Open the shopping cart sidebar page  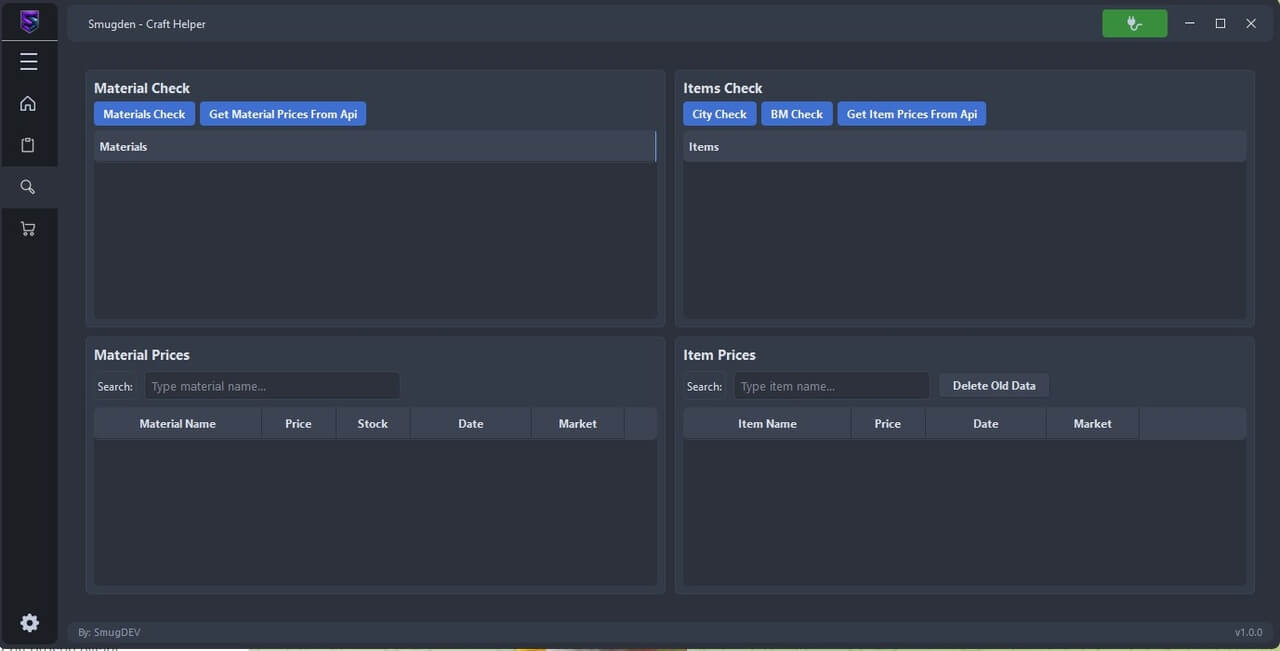pos(28,229)
